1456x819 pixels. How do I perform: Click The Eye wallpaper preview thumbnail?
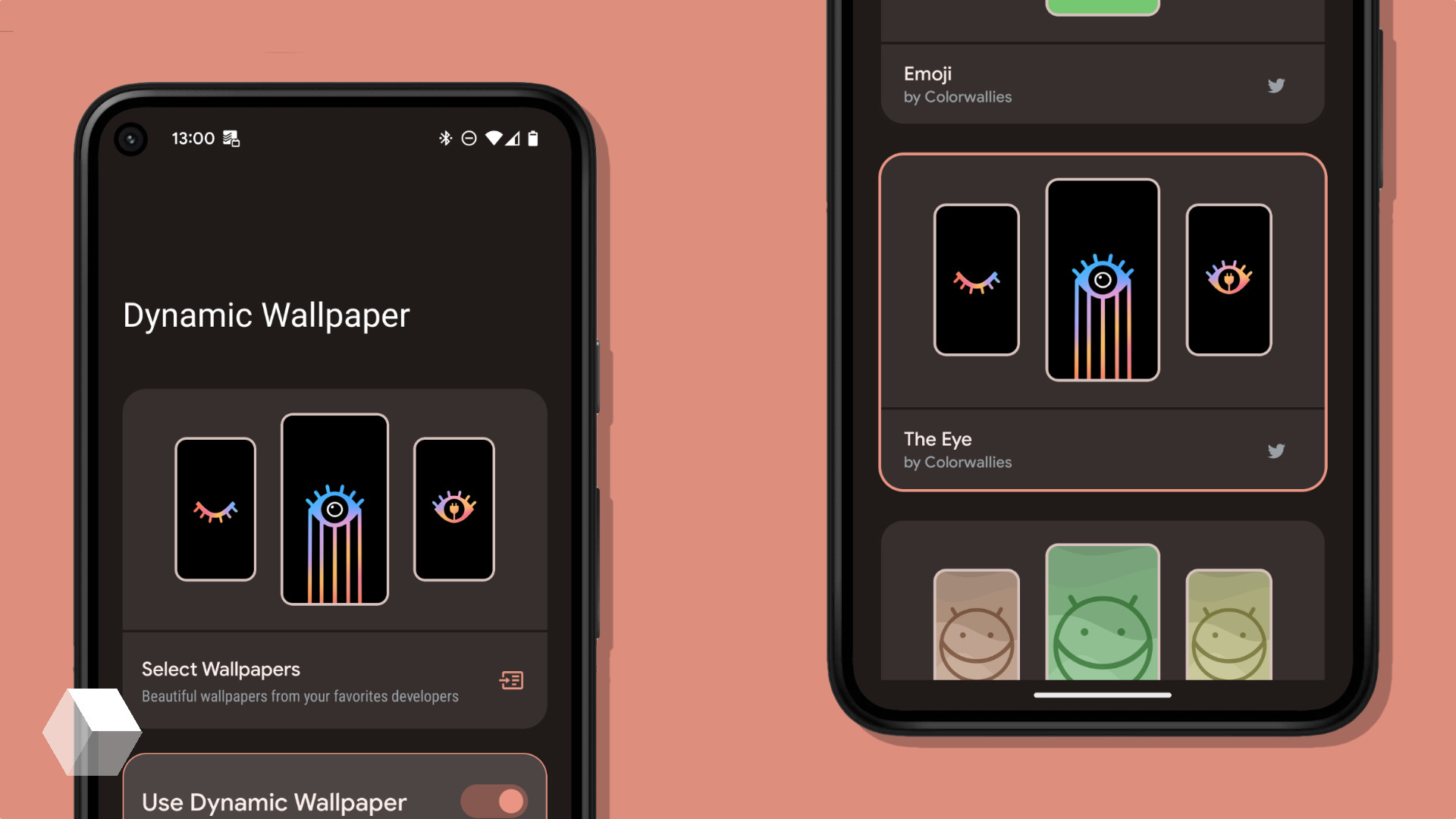(1101, 281)
